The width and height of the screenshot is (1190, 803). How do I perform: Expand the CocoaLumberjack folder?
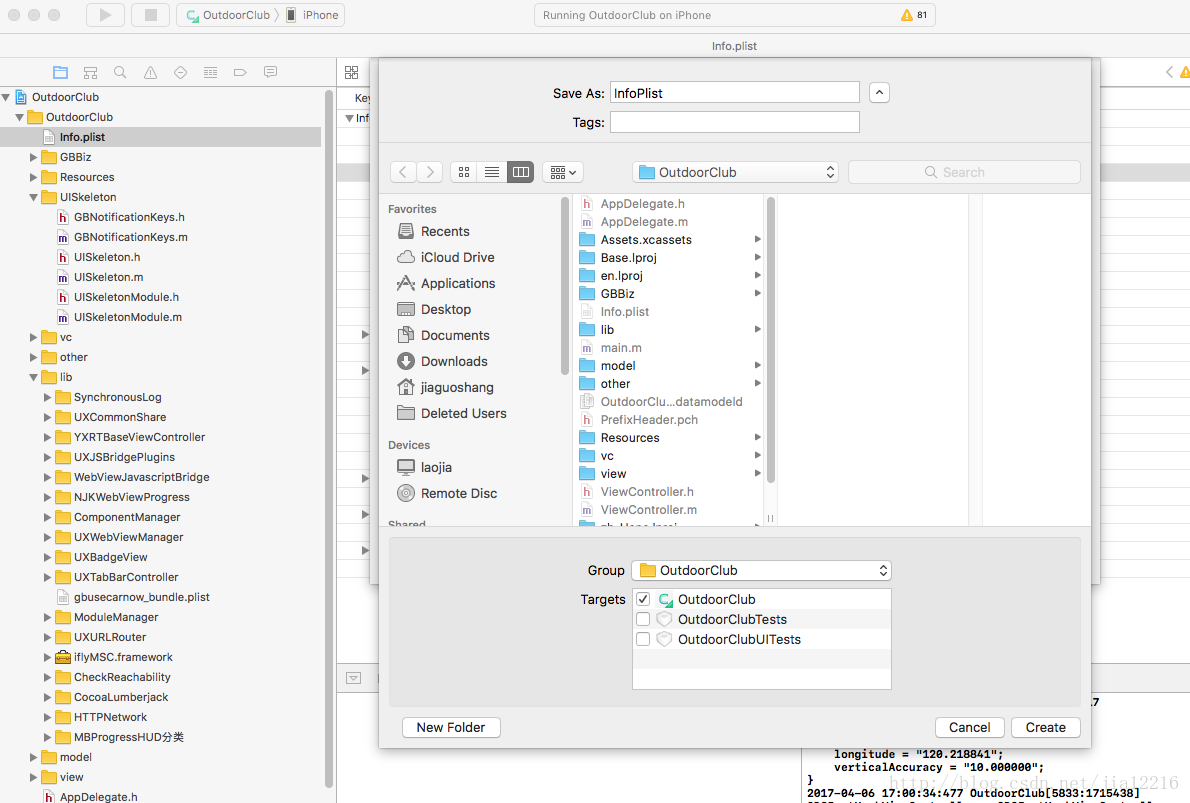tap(47, 697)
